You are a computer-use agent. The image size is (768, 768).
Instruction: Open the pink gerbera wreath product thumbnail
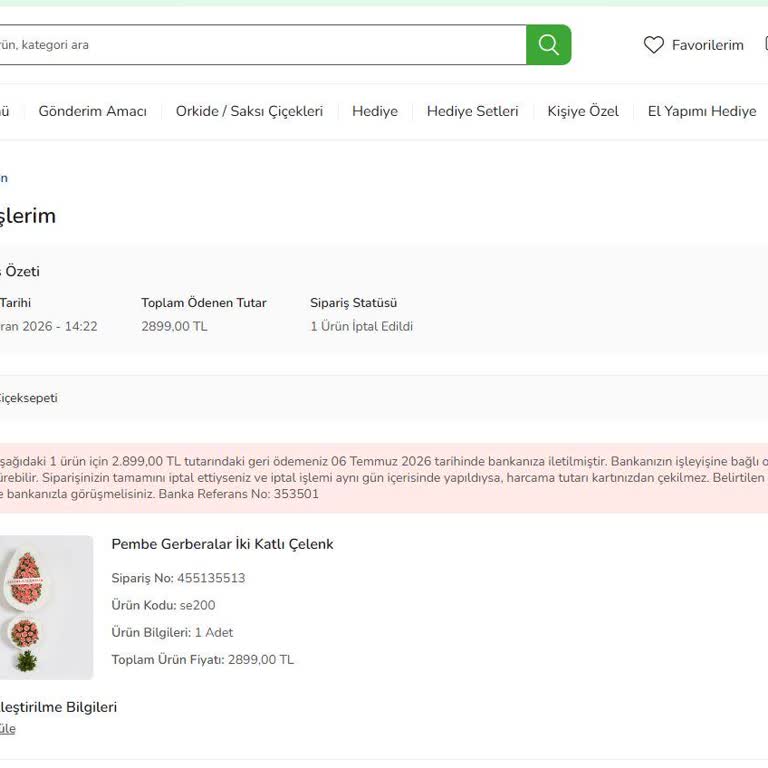(x=46, y=607)
